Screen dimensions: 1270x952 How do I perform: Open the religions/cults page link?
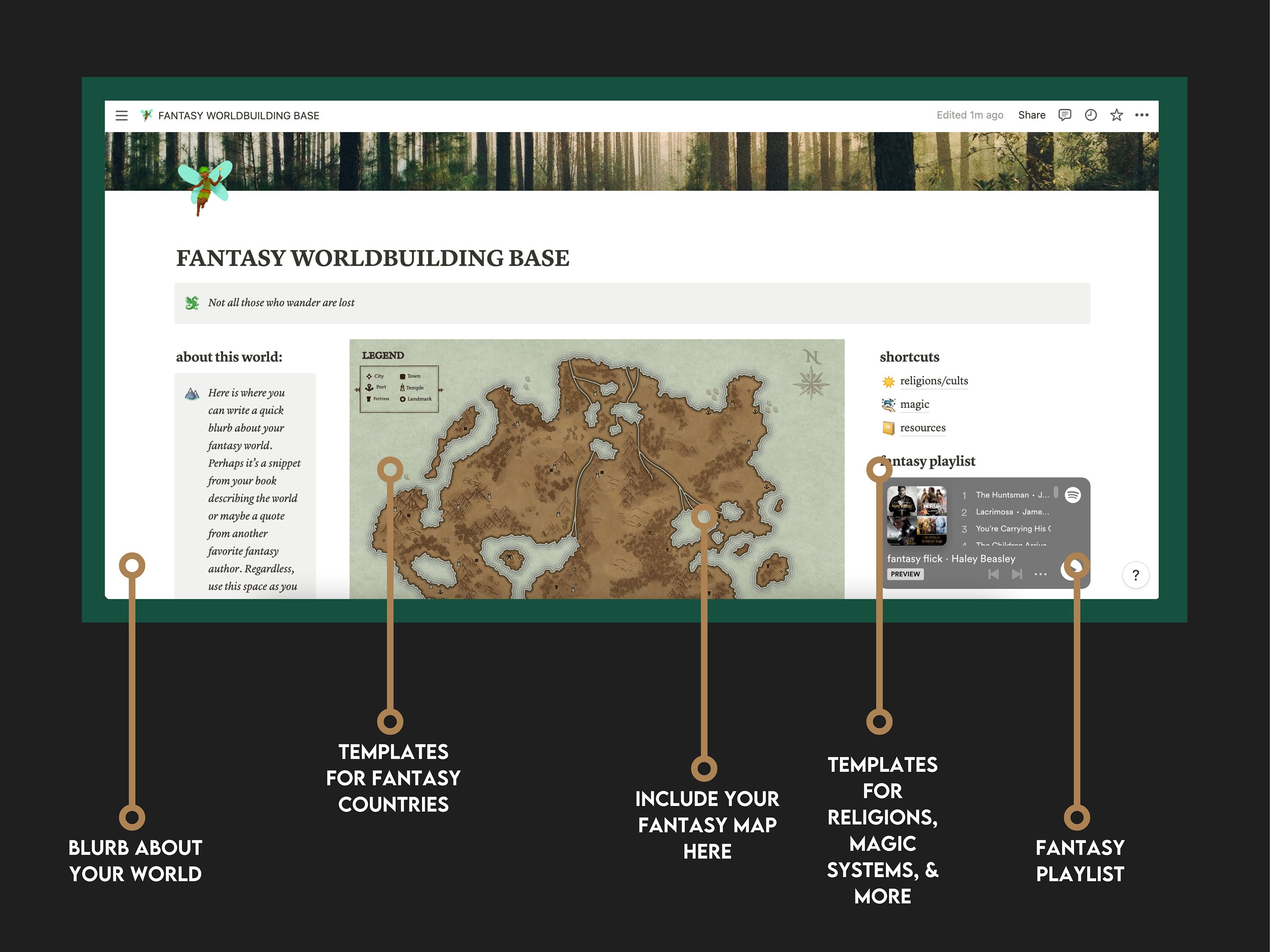pos(933,381)
